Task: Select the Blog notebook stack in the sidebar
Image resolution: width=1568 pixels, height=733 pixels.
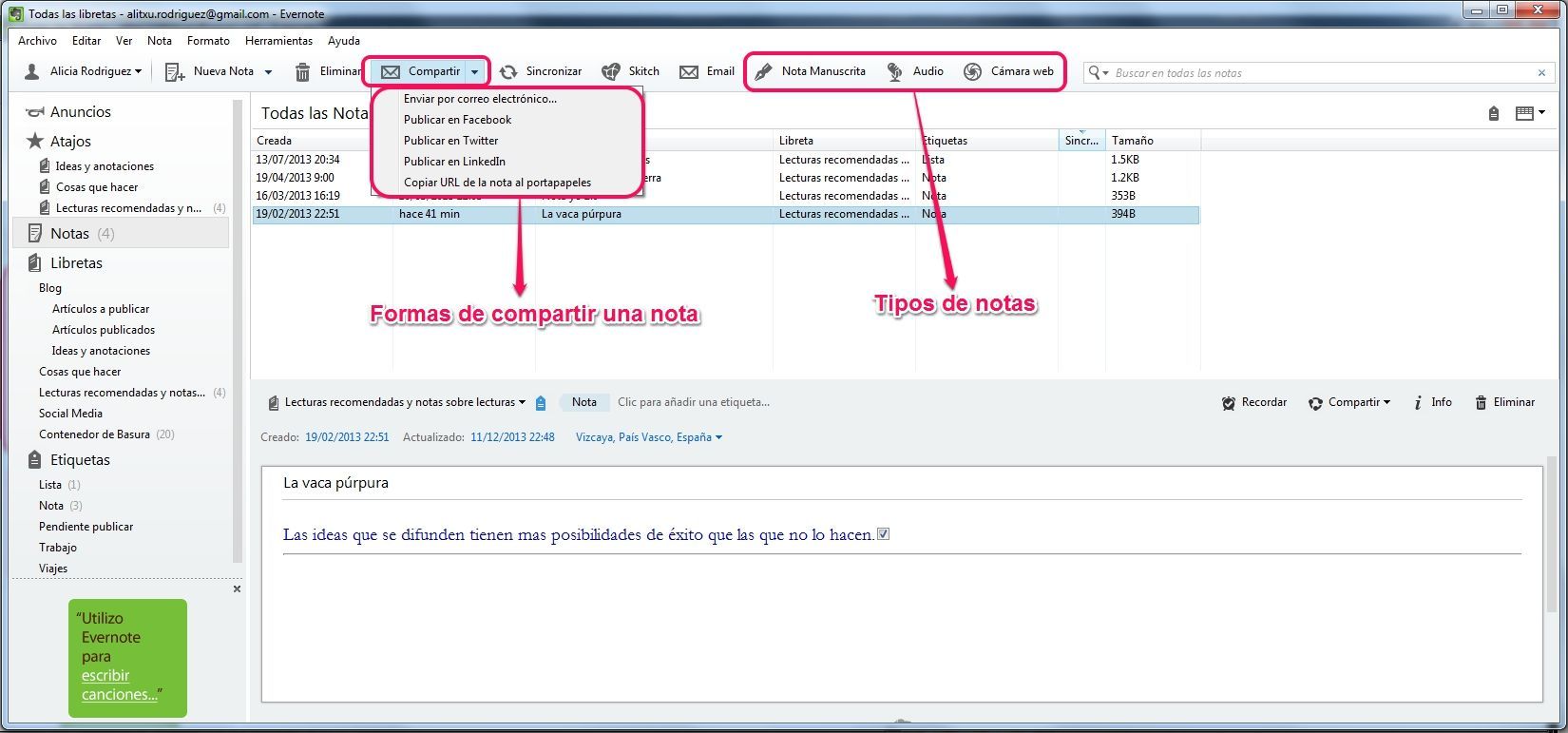Action: click(x=50, y=288)
